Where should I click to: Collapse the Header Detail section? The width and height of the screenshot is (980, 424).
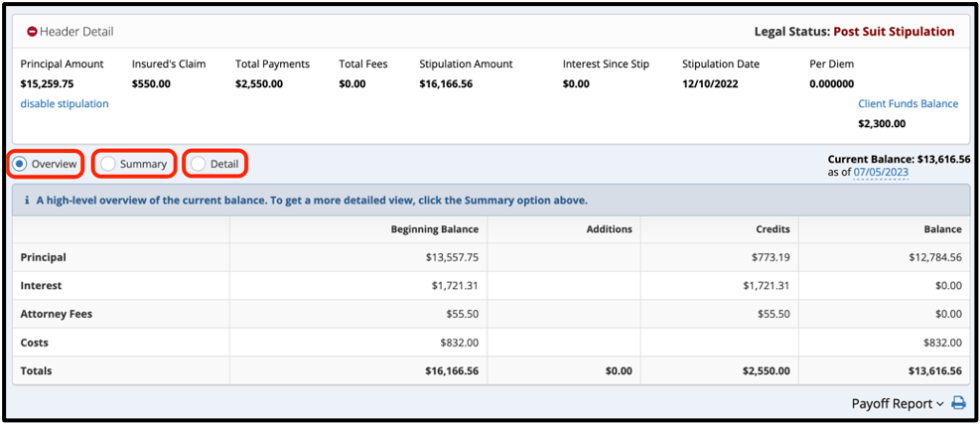[32, 32]
